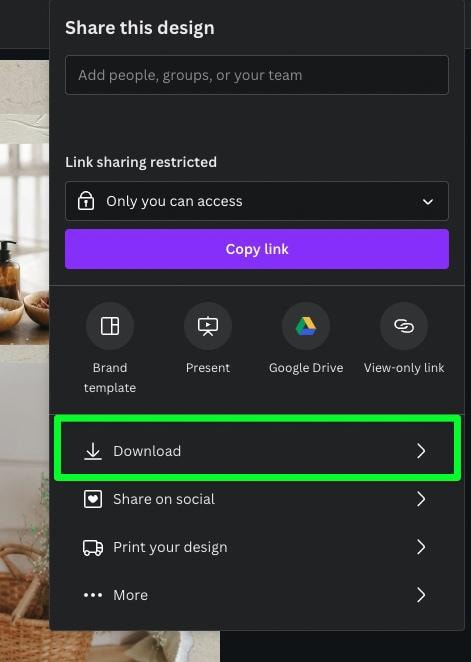
Task: Expand the Only you can access dropdown
Action: tap(257, 201)
